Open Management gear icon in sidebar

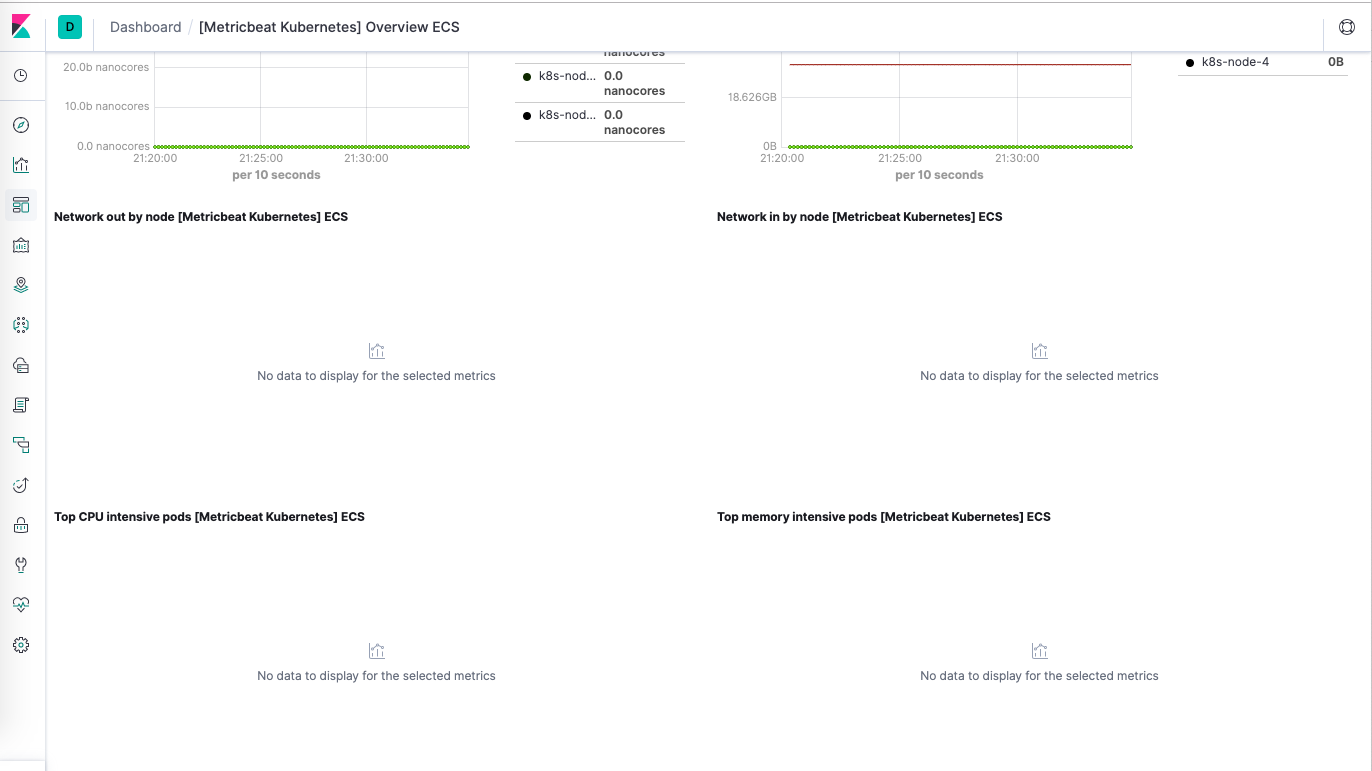pyautogui.click(x=21, y=645)
